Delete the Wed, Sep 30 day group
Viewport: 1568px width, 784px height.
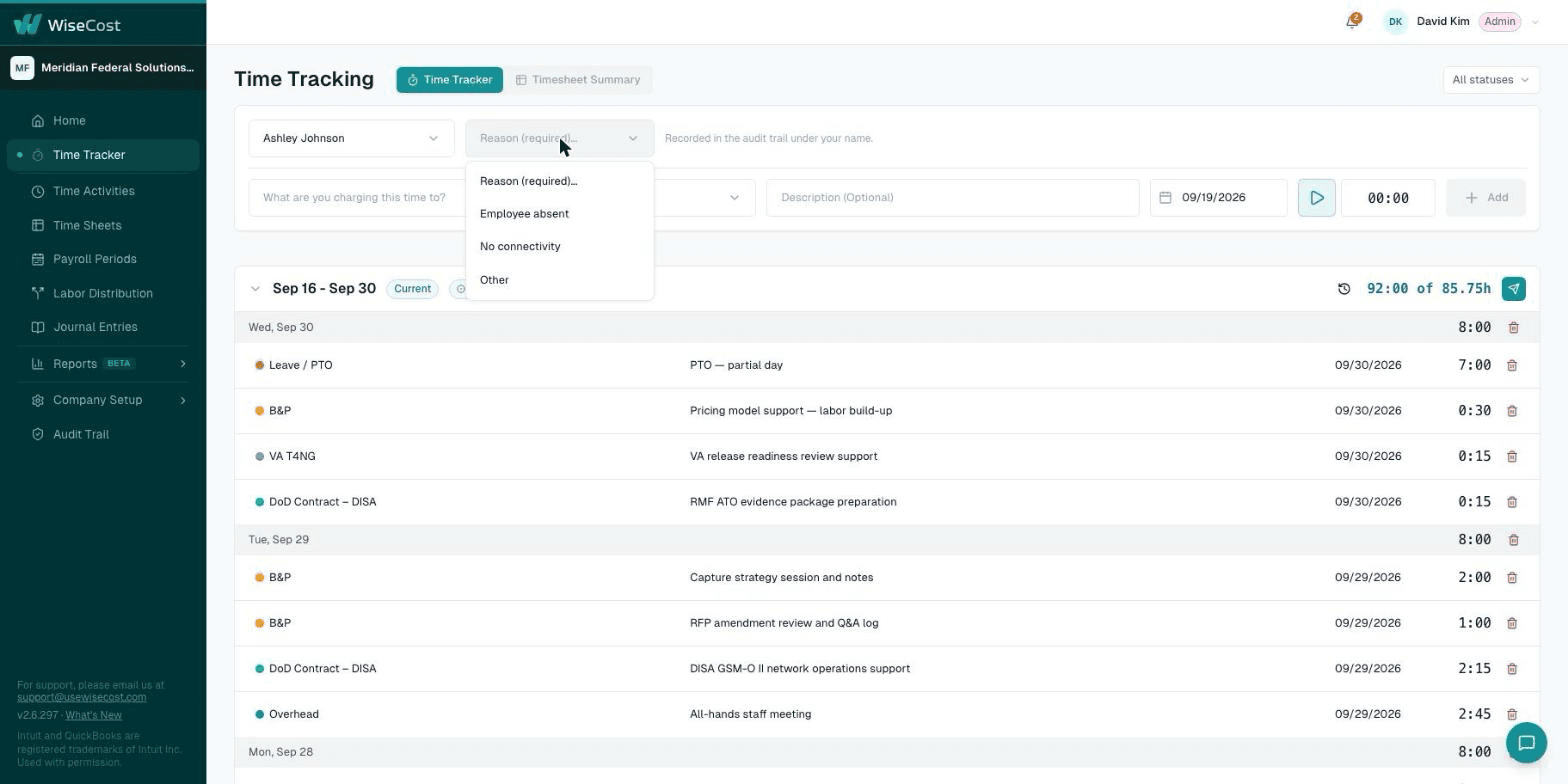(1513, 327)
